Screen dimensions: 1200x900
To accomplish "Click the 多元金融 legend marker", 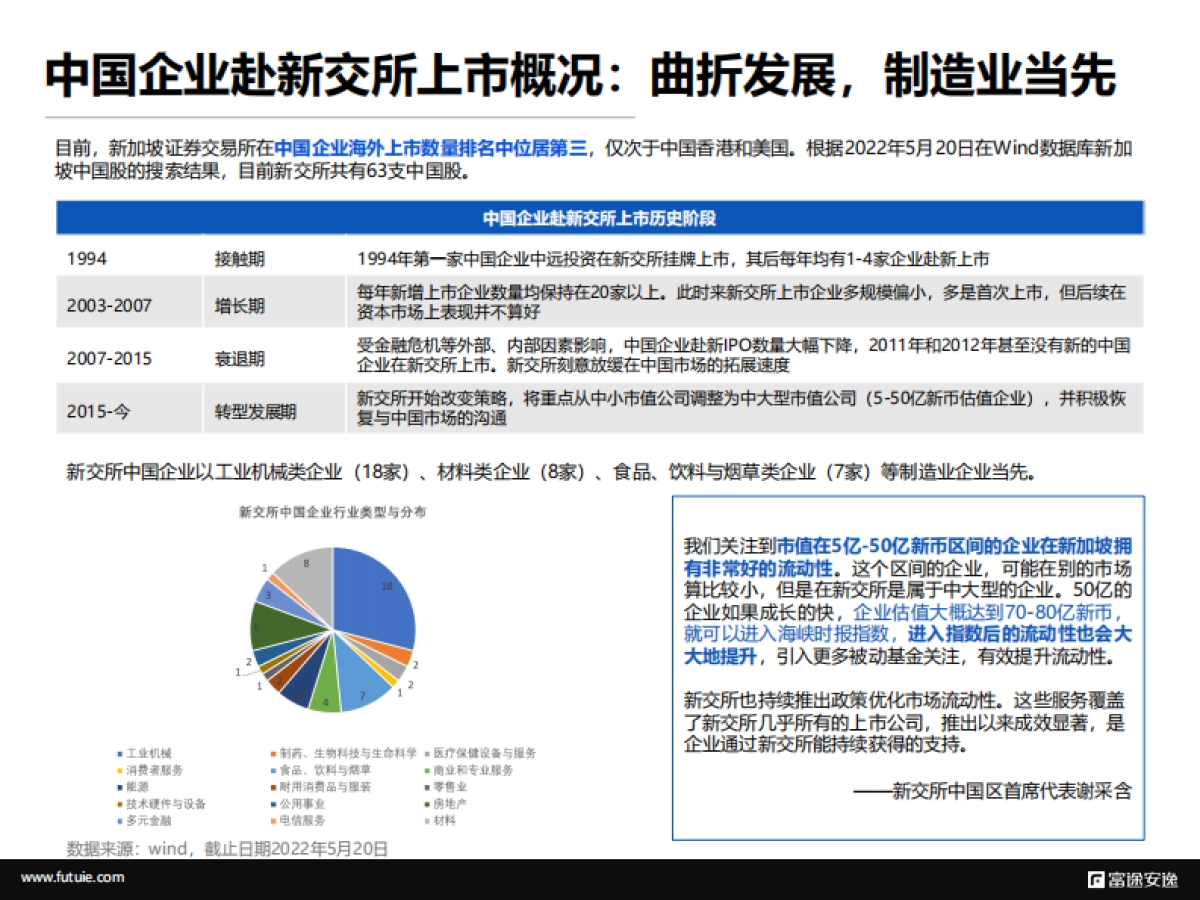I will pos(120,820).
